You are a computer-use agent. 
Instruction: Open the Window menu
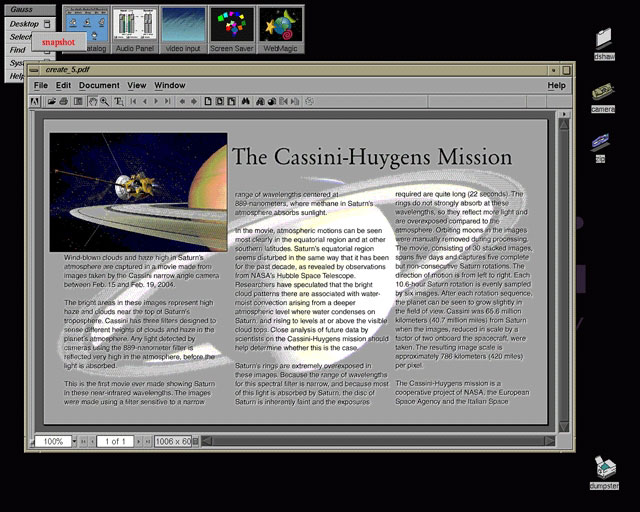point(170,85)
